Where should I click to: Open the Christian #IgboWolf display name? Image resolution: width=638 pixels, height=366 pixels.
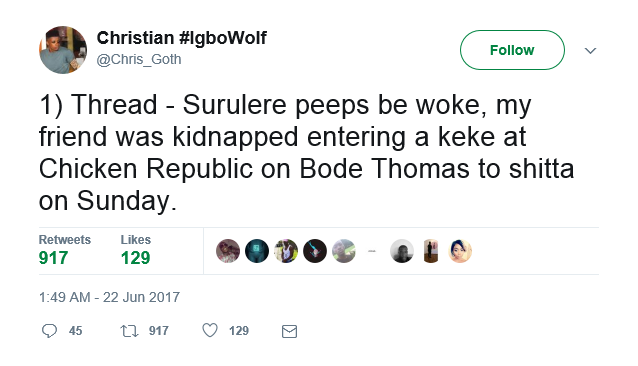[x=181, y=38]
